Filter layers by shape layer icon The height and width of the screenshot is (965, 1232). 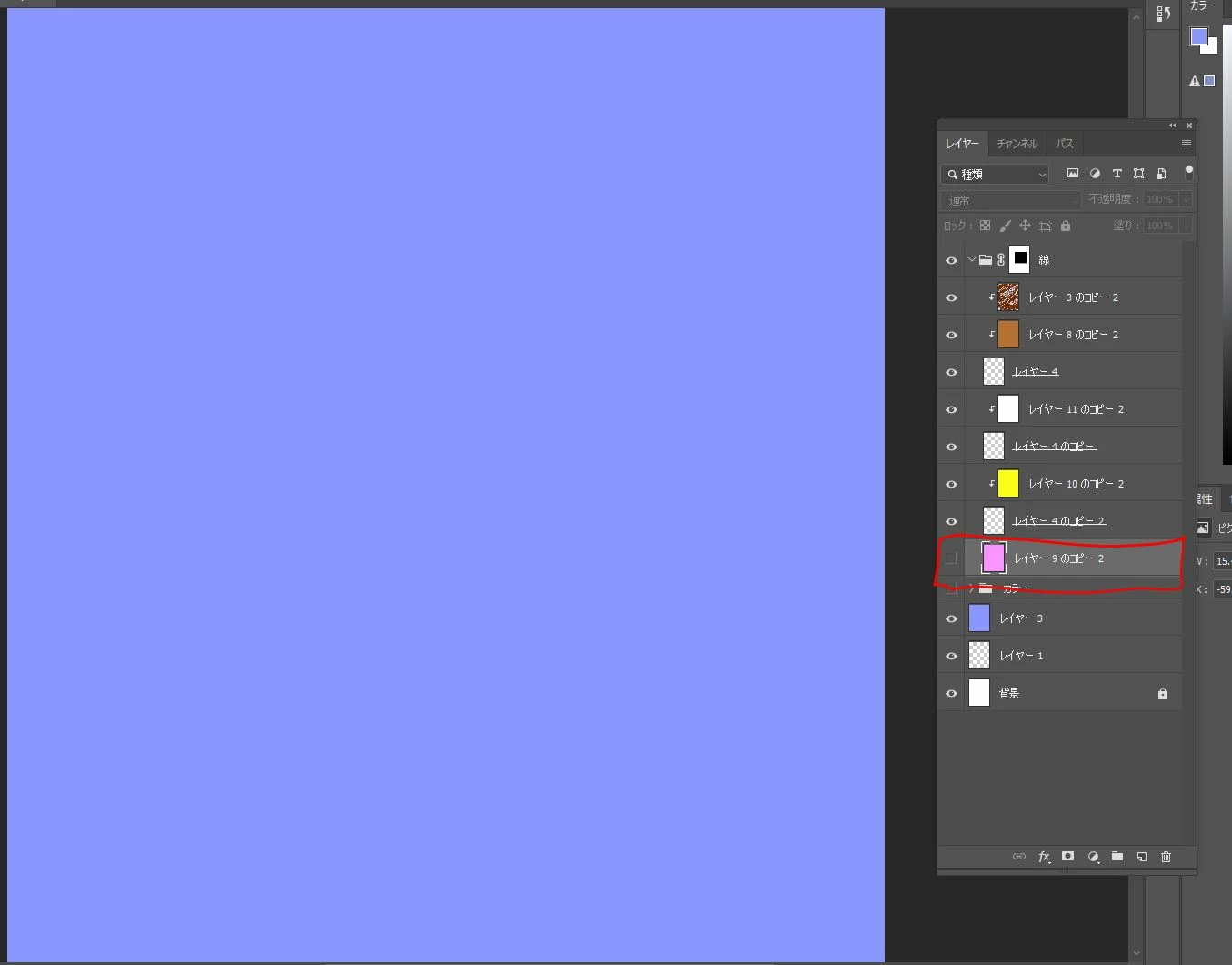[1138, 173]
